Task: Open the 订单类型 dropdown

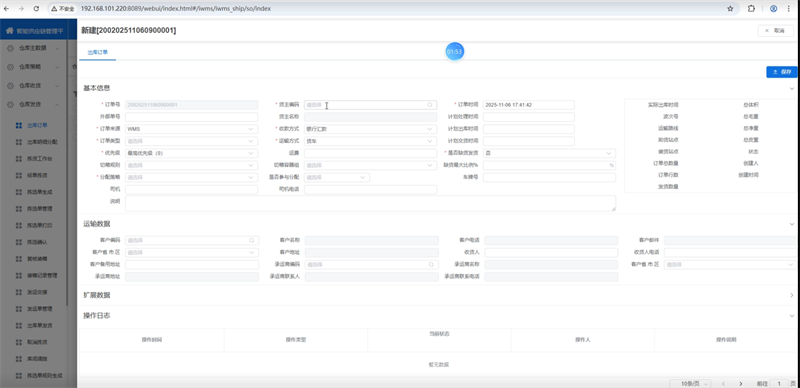Action: coord(191,141)
